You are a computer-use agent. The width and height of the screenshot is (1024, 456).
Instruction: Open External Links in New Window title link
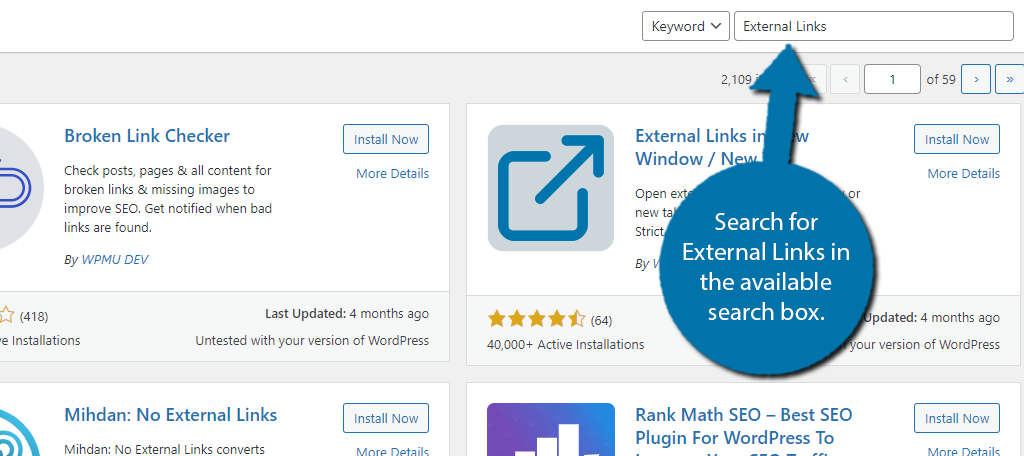tap(722, 147)
